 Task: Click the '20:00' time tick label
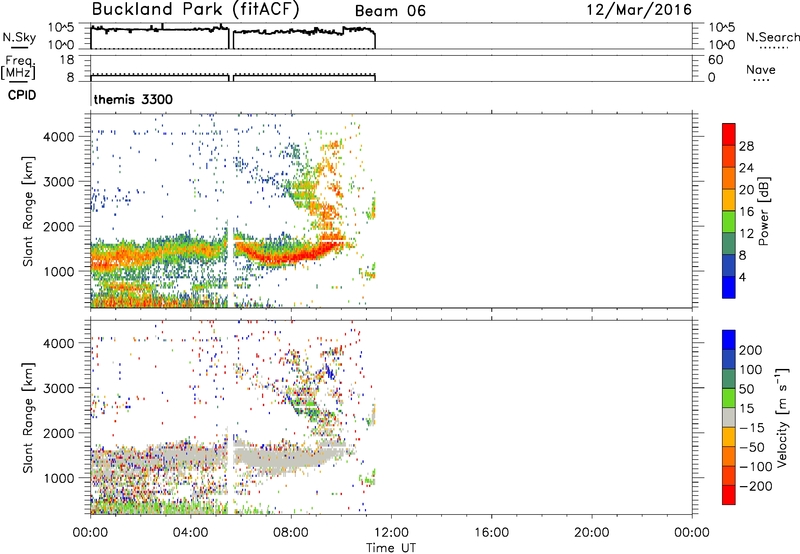(x=591, y=533)
